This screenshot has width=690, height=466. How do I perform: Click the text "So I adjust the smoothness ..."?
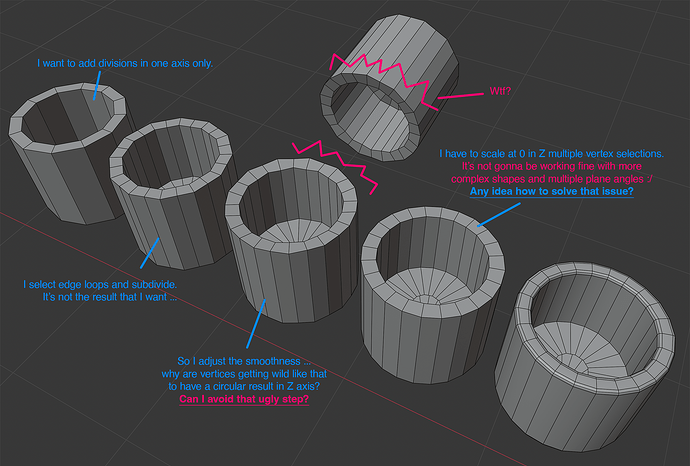[x=244, y=361]
